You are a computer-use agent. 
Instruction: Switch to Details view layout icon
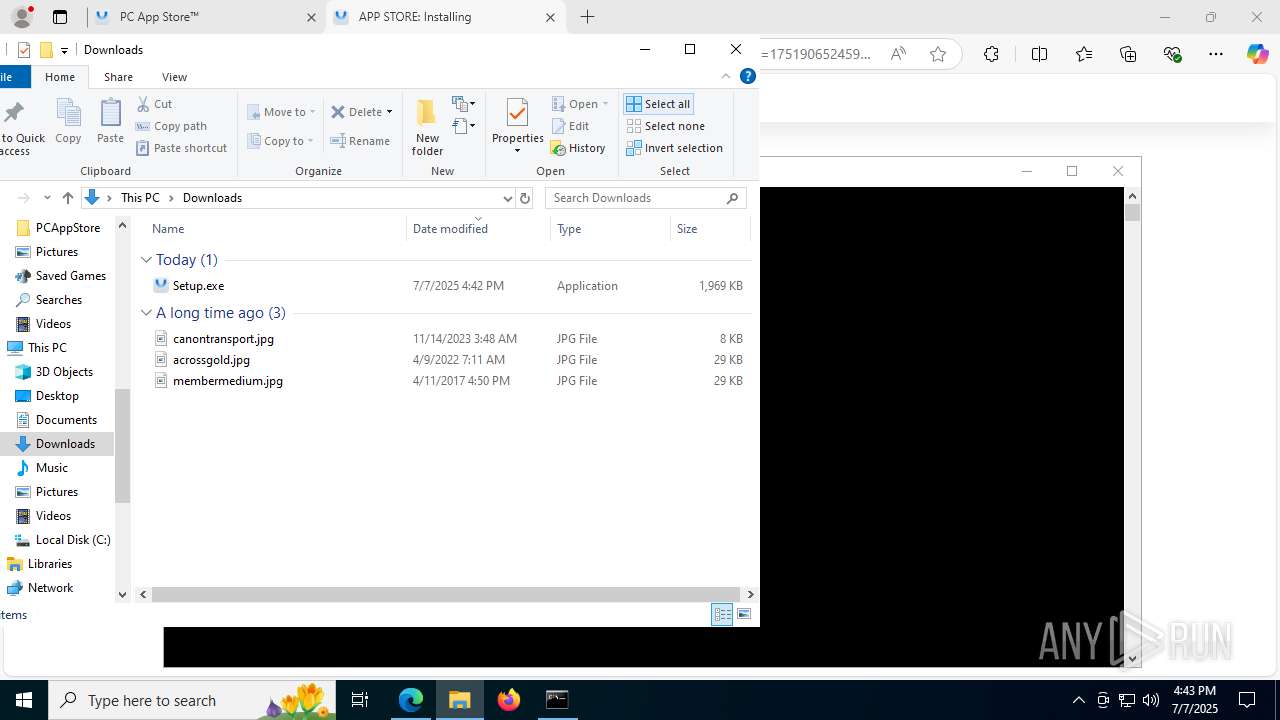point(722,615)
